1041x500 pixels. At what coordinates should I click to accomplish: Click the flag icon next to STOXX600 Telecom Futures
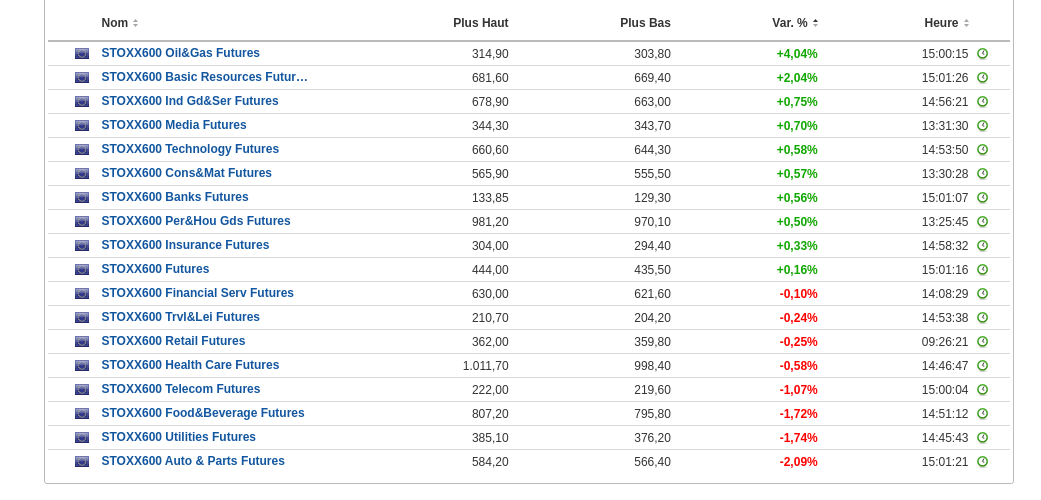[82, 390]
